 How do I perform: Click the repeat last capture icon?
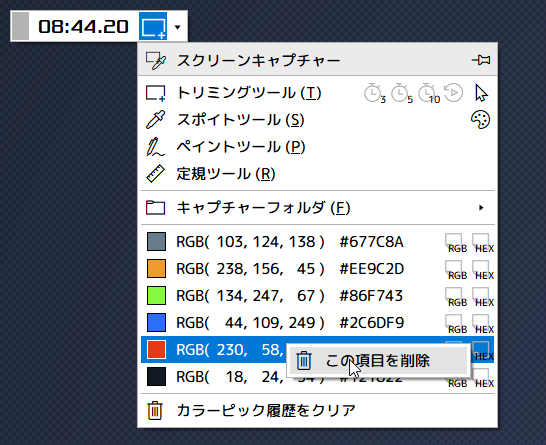[453, 93]
